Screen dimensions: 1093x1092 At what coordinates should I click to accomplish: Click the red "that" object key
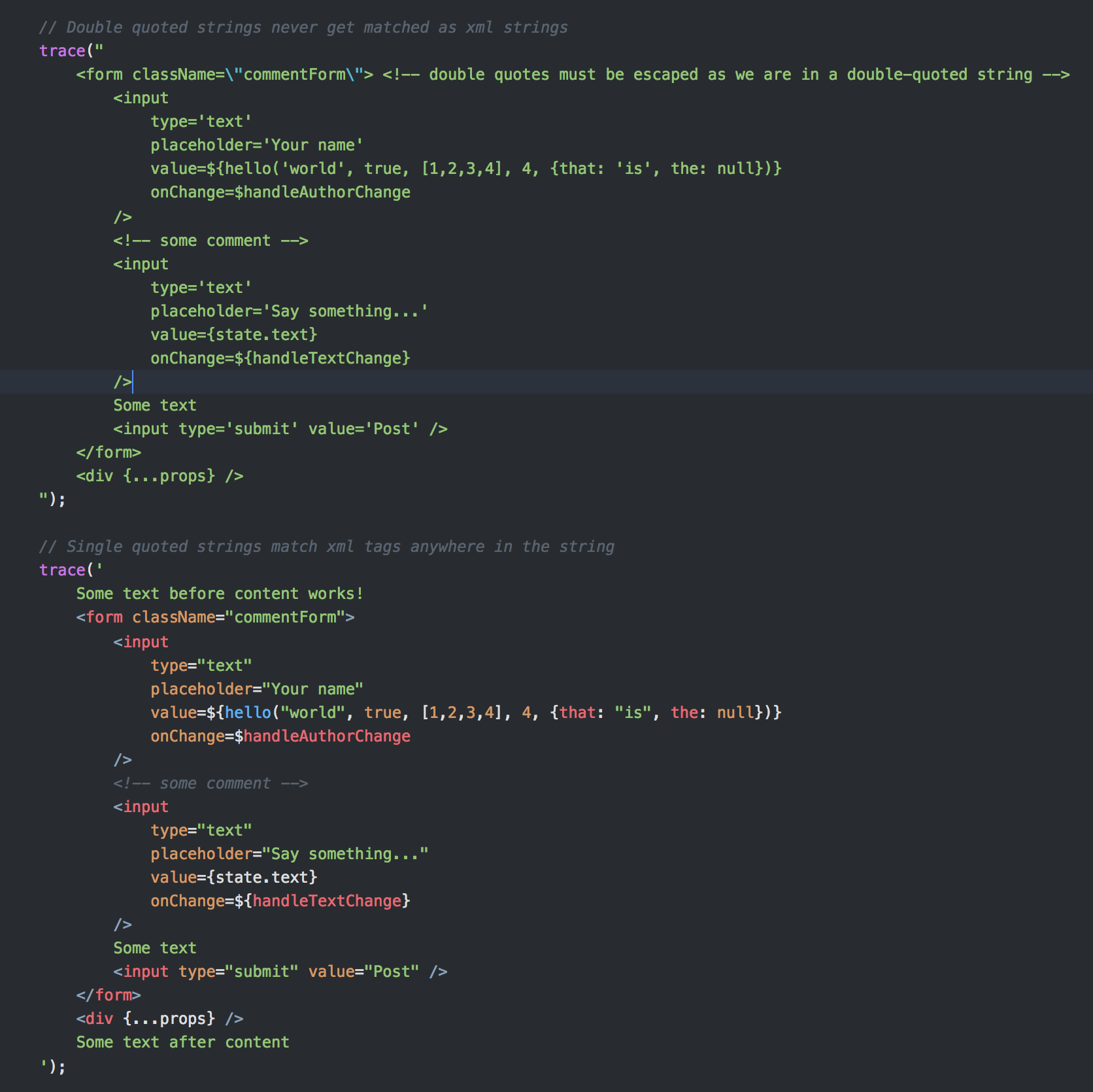pos(577,713)
